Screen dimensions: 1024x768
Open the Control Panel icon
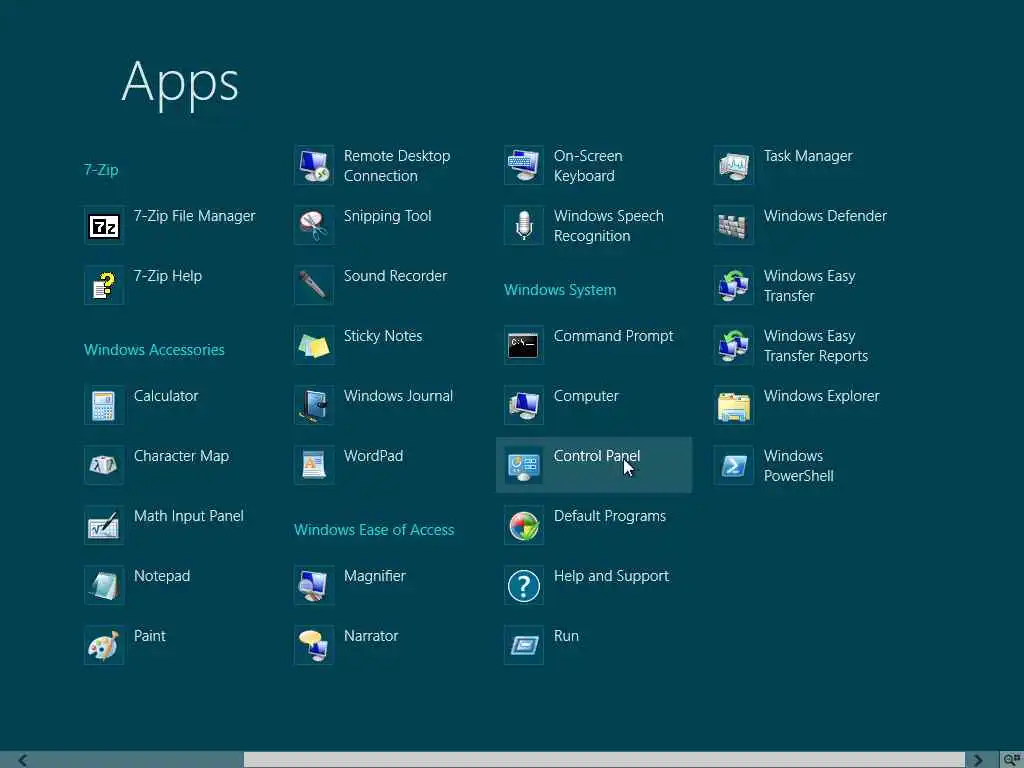click(524, 466)
